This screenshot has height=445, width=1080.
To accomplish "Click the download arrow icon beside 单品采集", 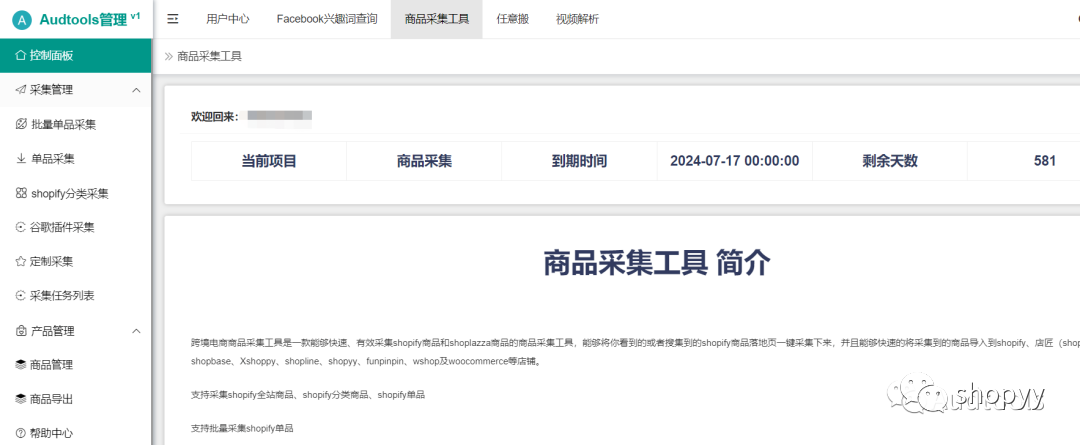I will tap(21, 159).
